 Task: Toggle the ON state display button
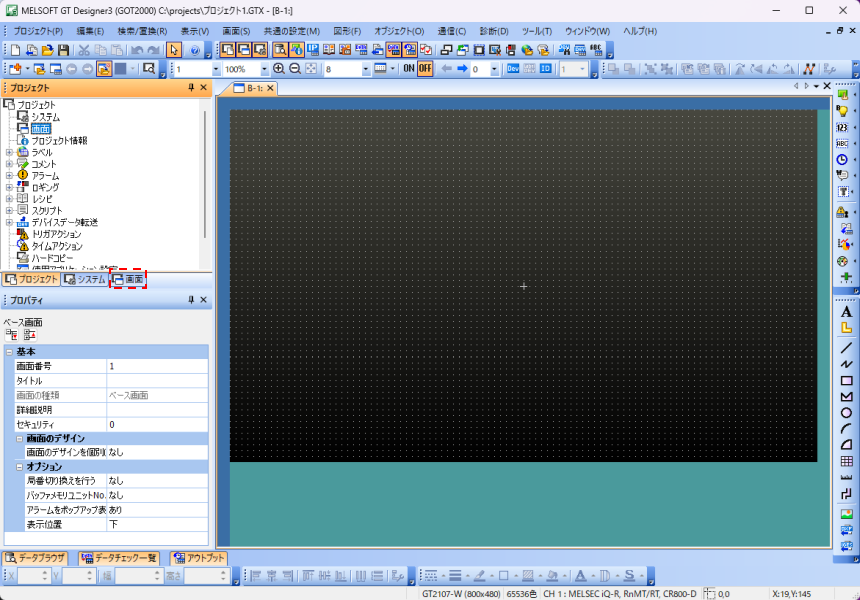(x=409, y=69)
